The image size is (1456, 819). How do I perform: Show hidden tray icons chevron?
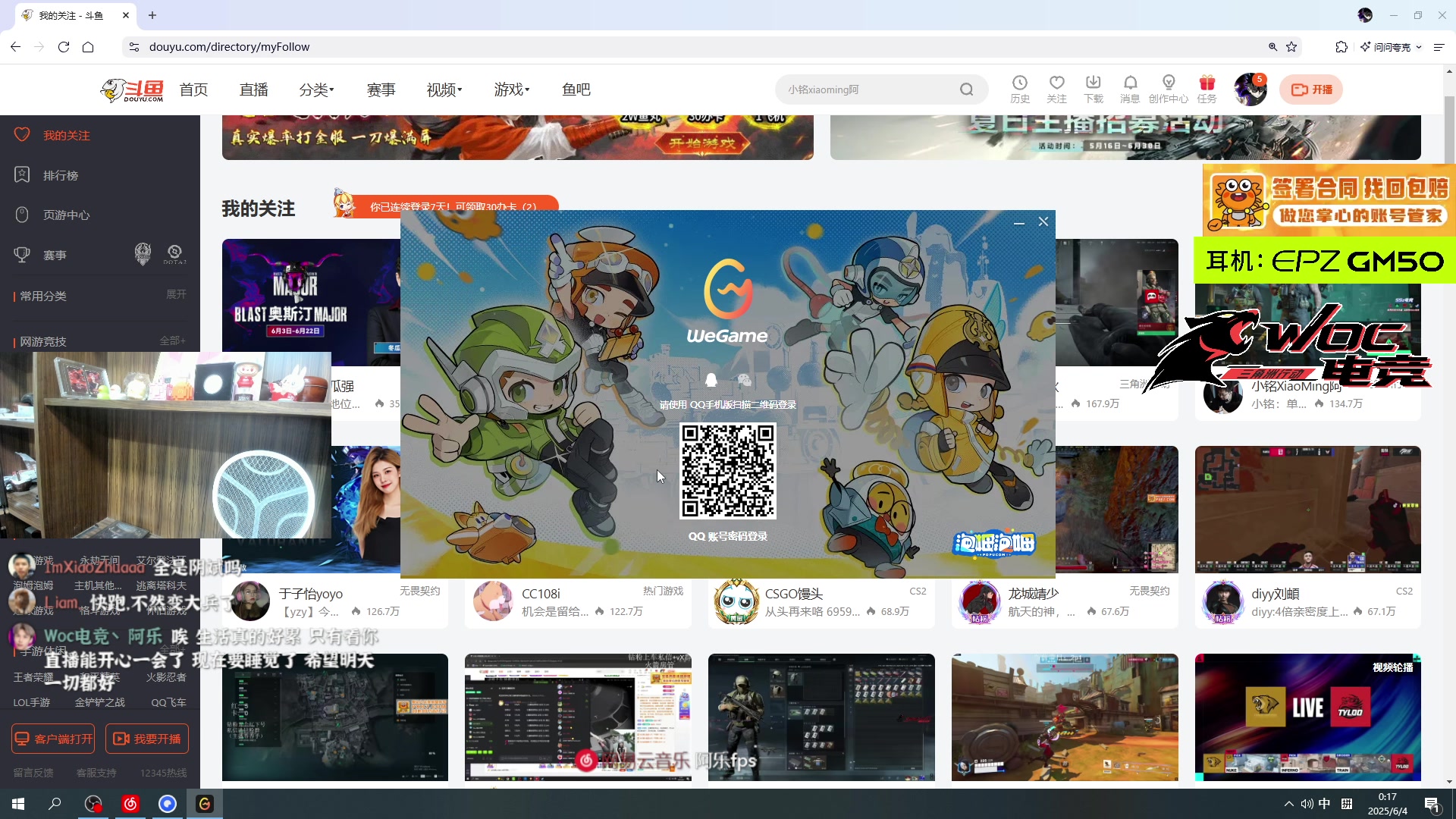tap(1288, 804)
